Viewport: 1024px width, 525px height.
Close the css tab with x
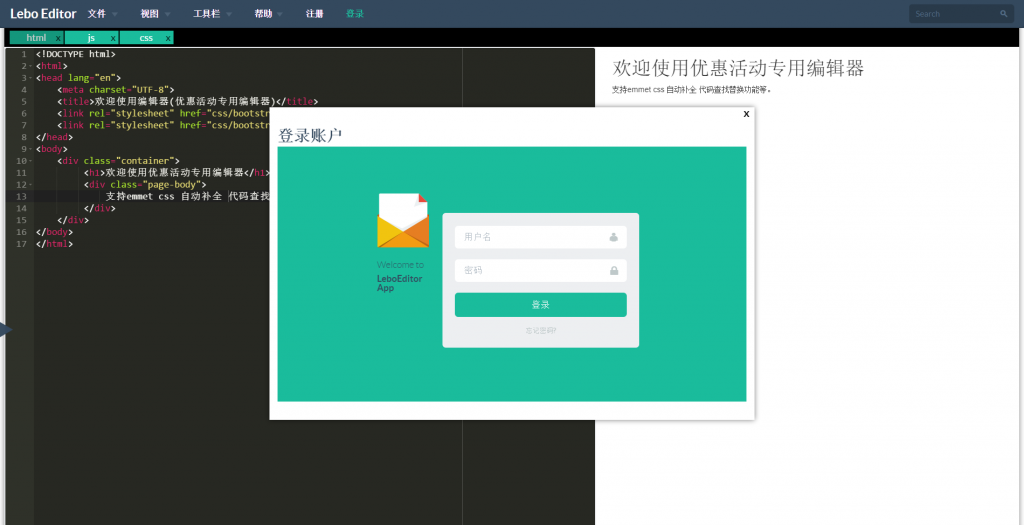point(168,39)
